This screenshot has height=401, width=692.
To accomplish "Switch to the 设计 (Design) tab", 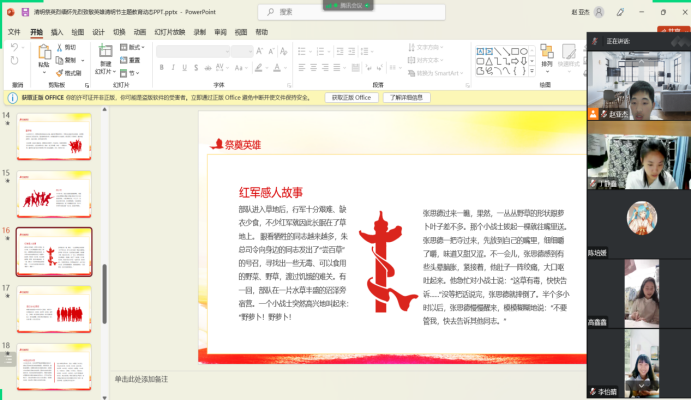I will (x=99, y=32).
